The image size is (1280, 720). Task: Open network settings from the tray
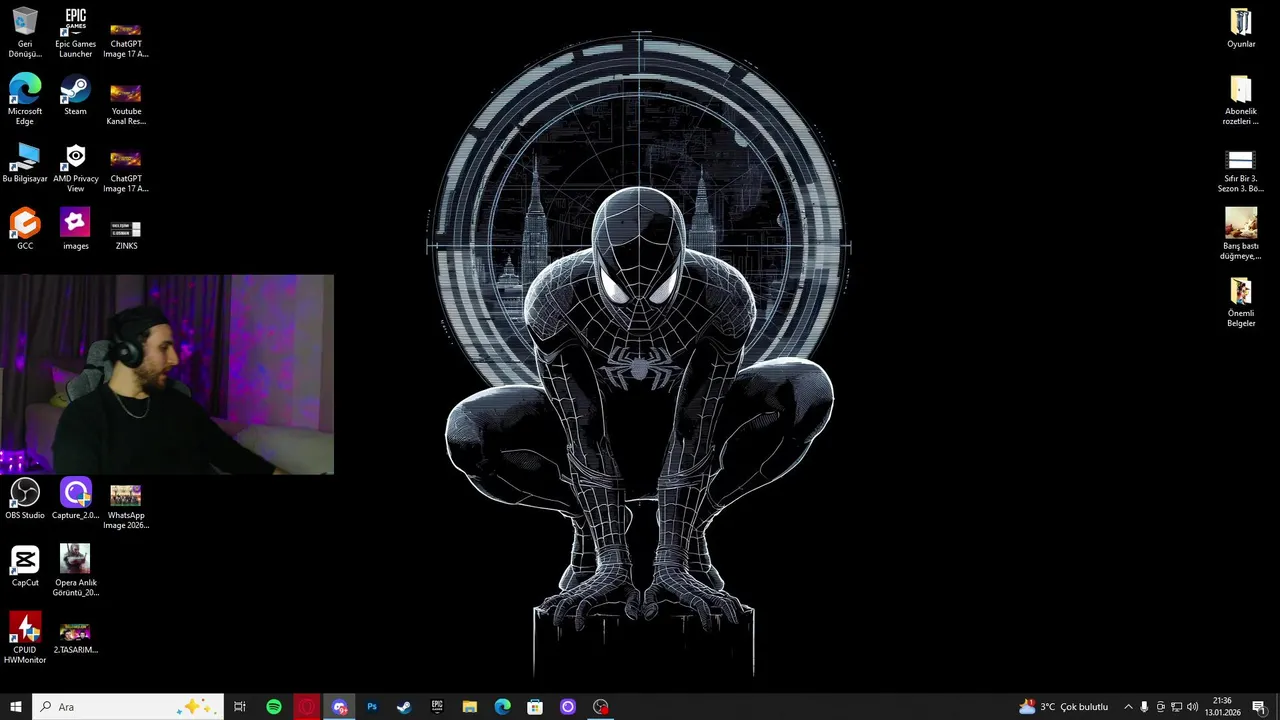1176,707
